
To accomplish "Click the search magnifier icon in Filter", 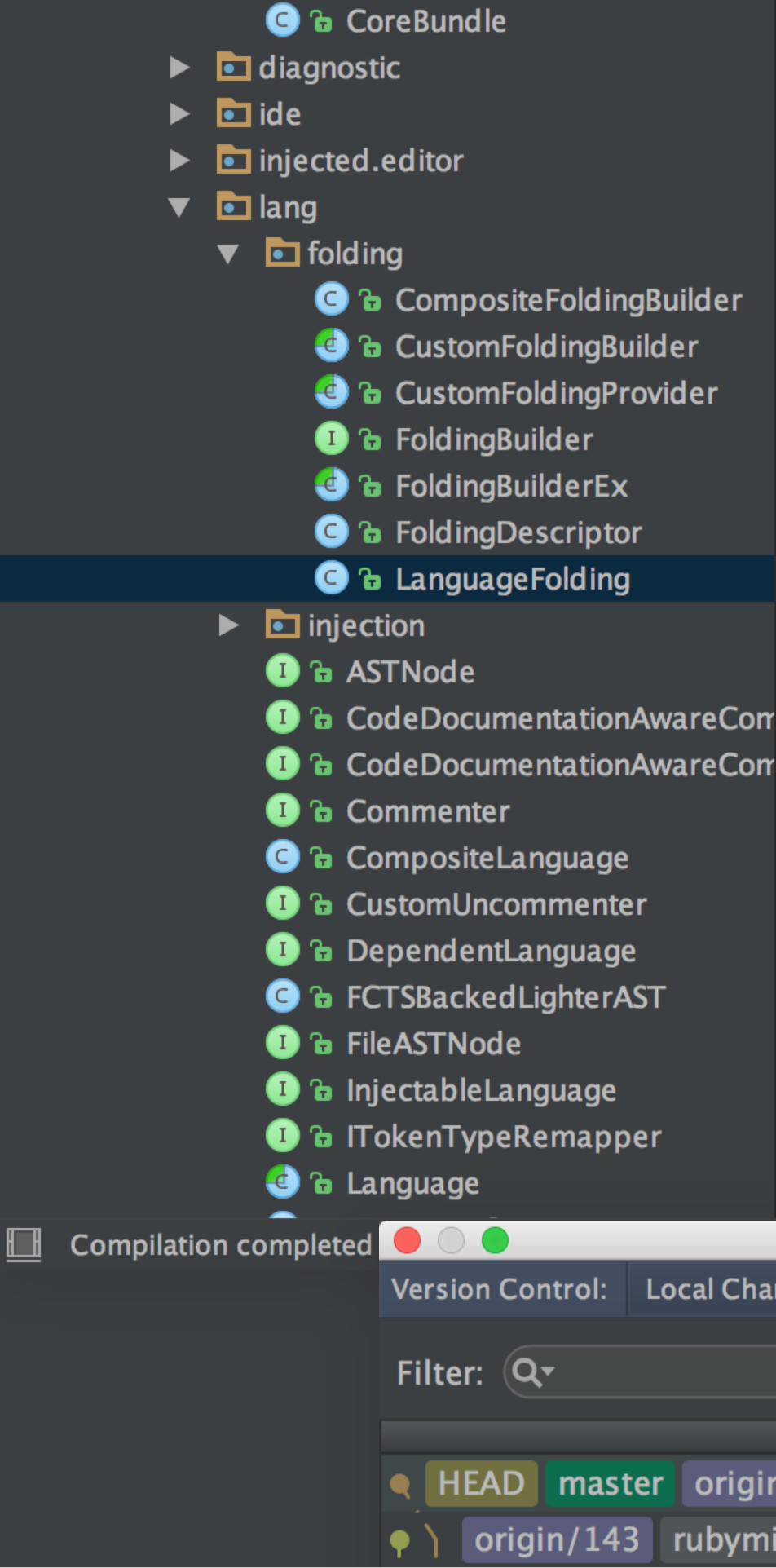I will 529,1372.
